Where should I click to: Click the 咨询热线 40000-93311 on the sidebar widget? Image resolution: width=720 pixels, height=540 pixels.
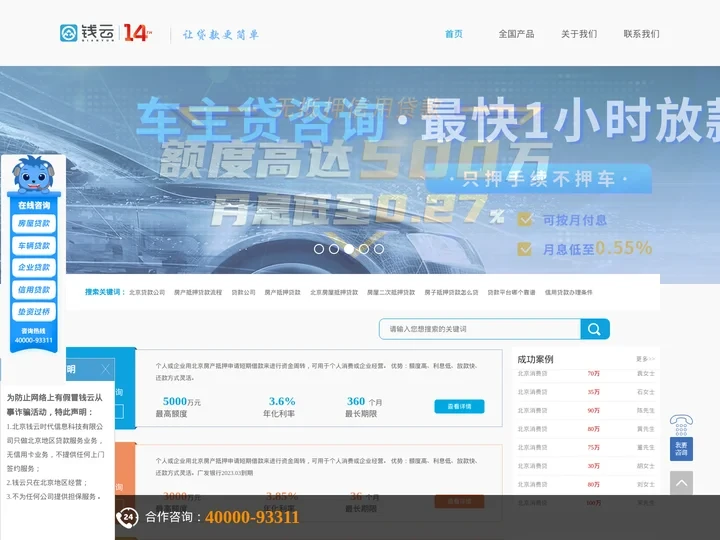point(34,336)
